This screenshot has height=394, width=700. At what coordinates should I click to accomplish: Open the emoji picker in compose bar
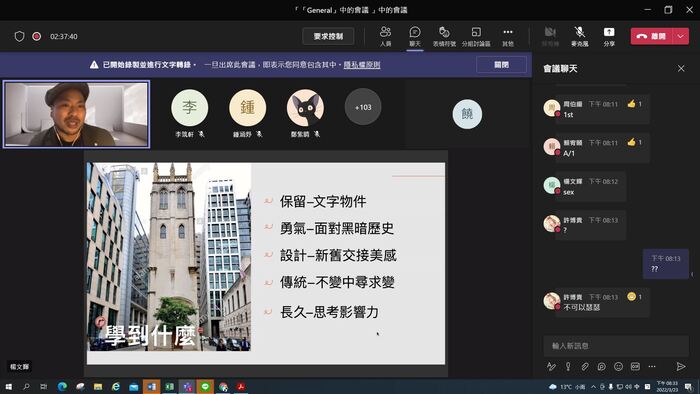(x=618, y=366)
